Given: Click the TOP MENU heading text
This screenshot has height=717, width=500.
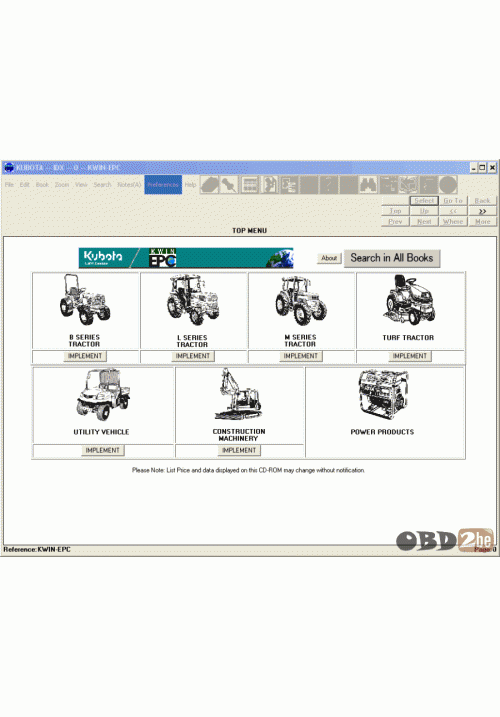Looking at the screenshot, I should coord(249,231).
